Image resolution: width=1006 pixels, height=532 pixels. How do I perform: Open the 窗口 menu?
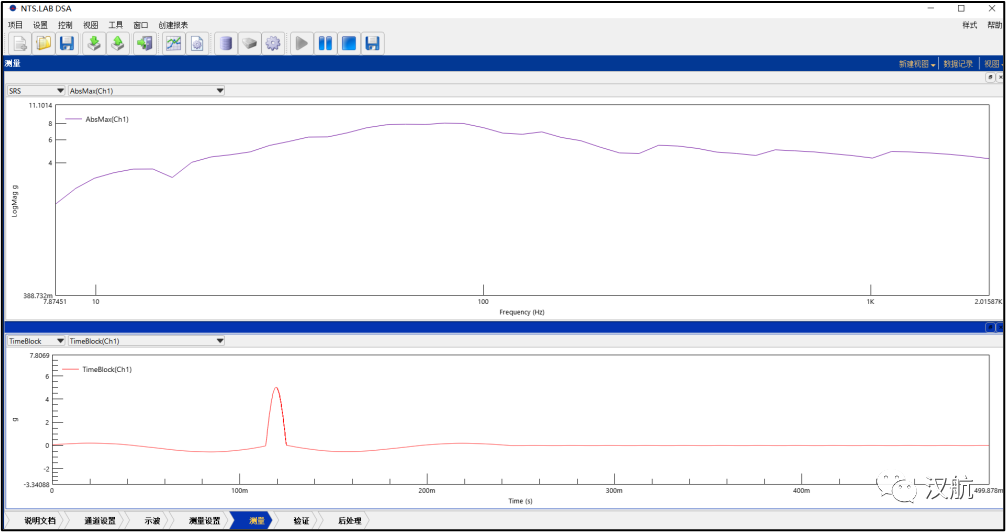tap(141, 25)
